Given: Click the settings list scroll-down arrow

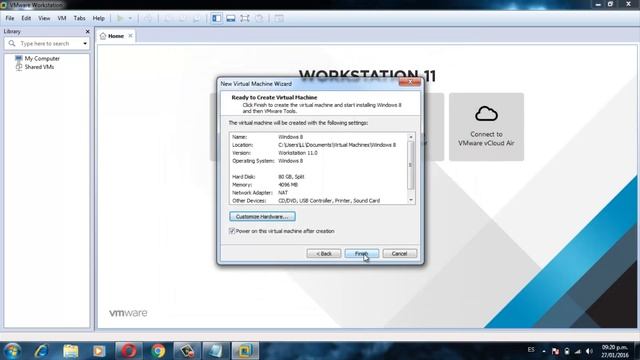Looking at the screenshot, I should [411, 200].
